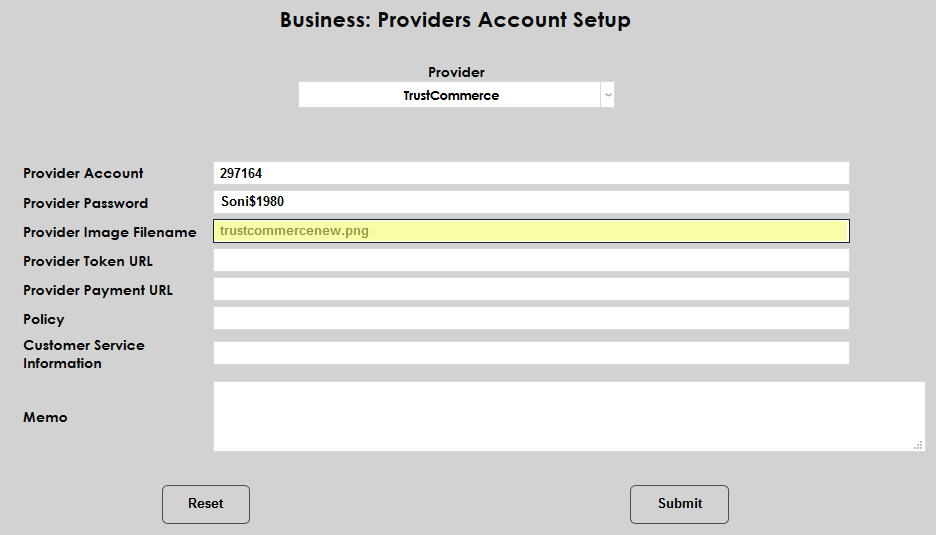Screen dimensions: 936x535
Task: Click the Provider Payment URL input
Action: (531, 289)
